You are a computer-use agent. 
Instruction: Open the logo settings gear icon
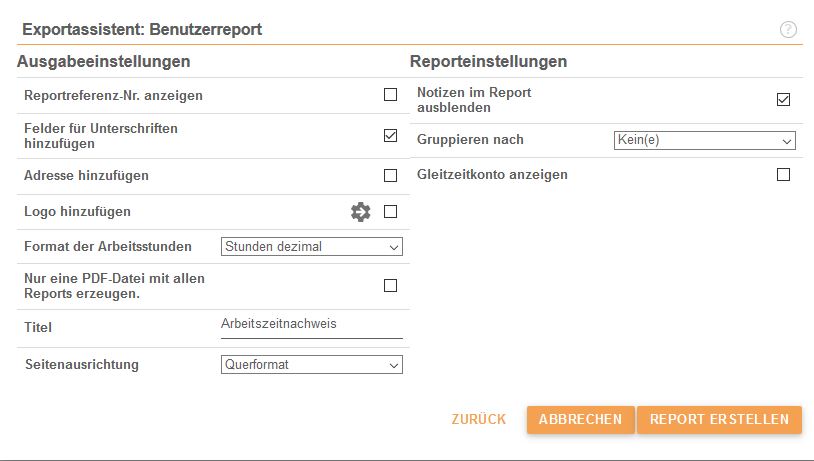(x=360, y=212)
